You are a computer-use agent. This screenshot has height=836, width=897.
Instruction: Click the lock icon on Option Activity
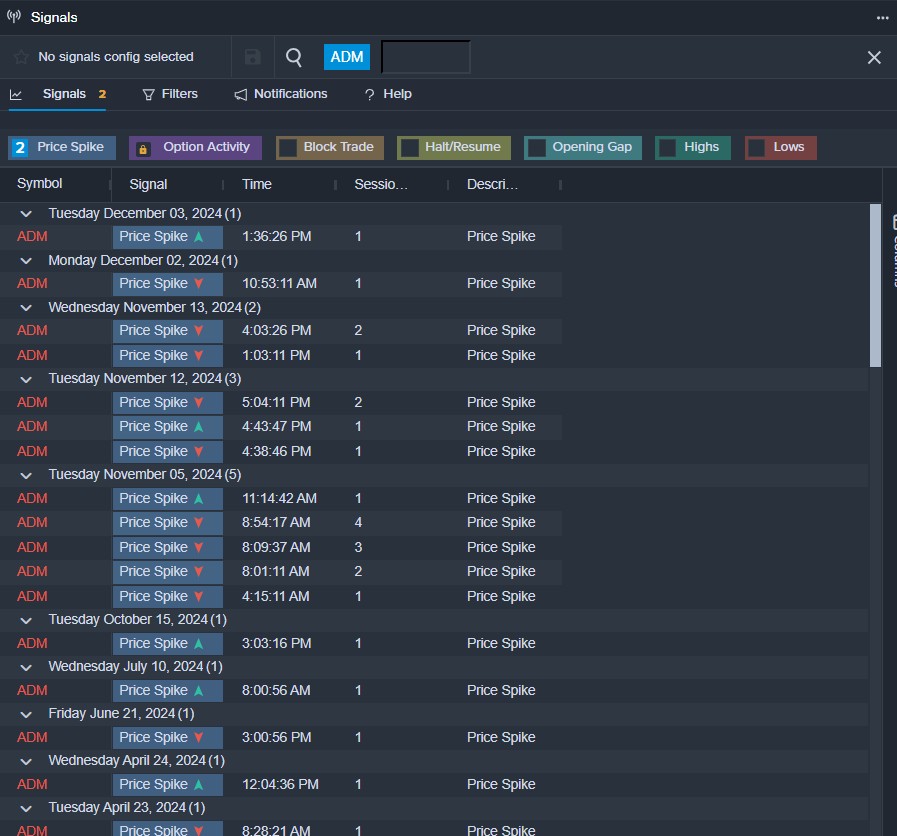pos(143,148)
